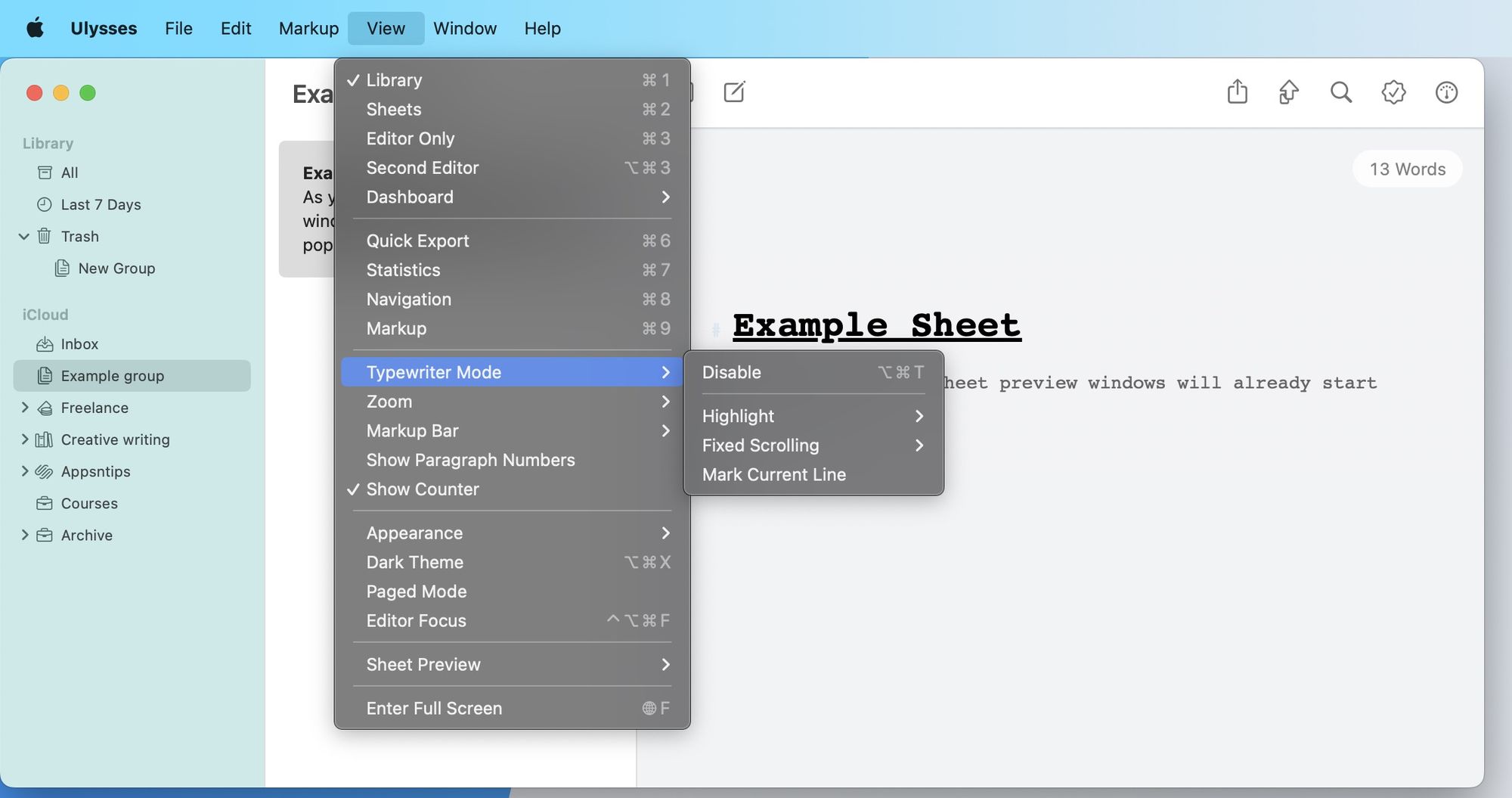This screenshot has height=798, width=1512.
Task: Choose Disable in Typewriter Mode submenu
Action: pyautogui.click(x=731, y=372)
